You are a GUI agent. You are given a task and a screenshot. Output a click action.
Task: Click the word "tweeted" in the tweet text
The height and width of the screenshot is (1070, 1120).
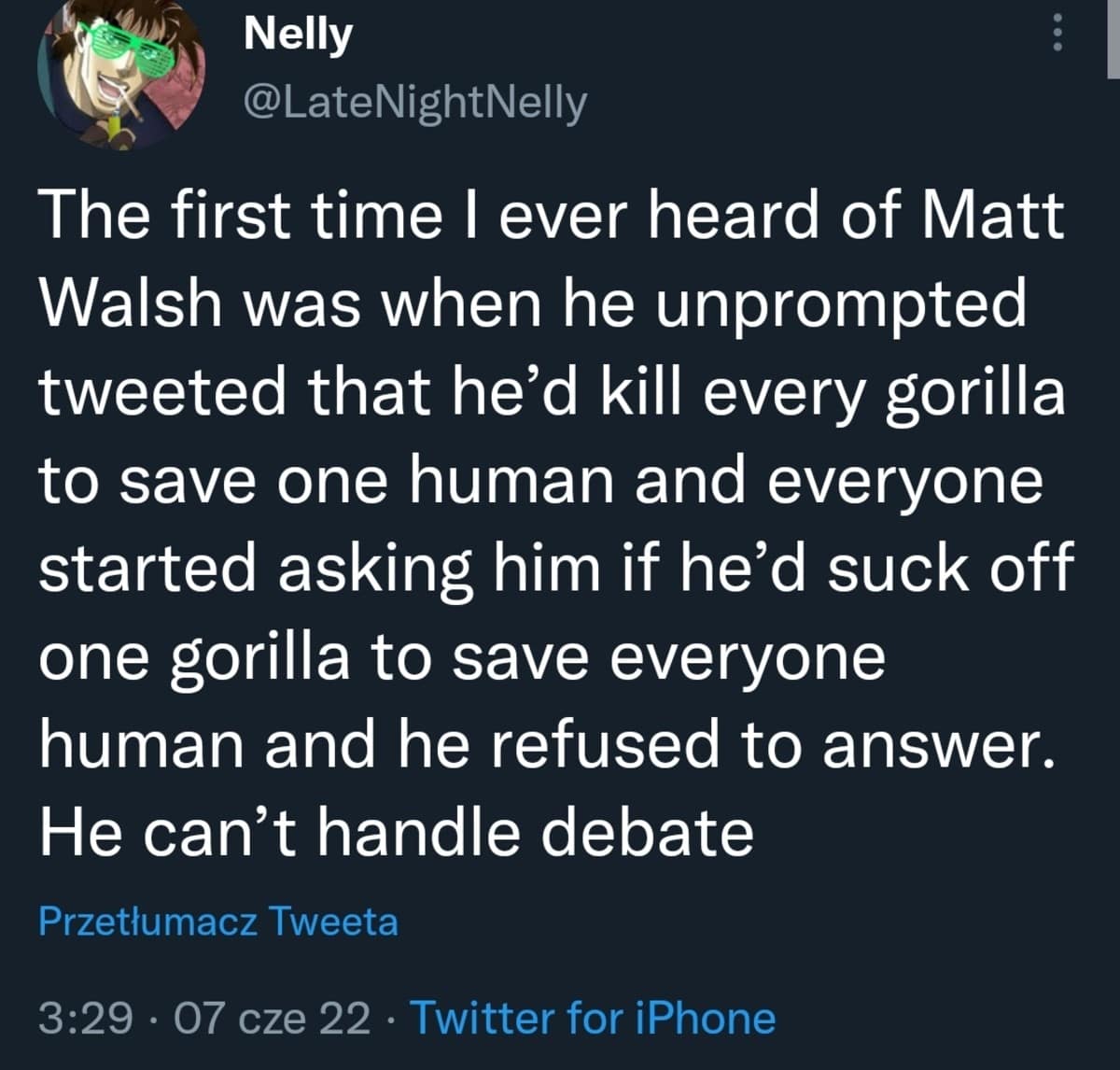click(x=163, y=392)
